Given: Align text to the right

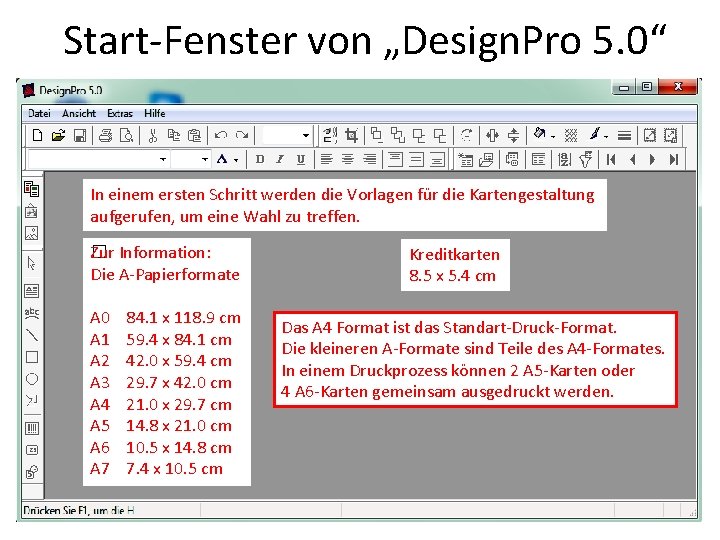Looking at the screenshot, I should (x=369, y=159).
